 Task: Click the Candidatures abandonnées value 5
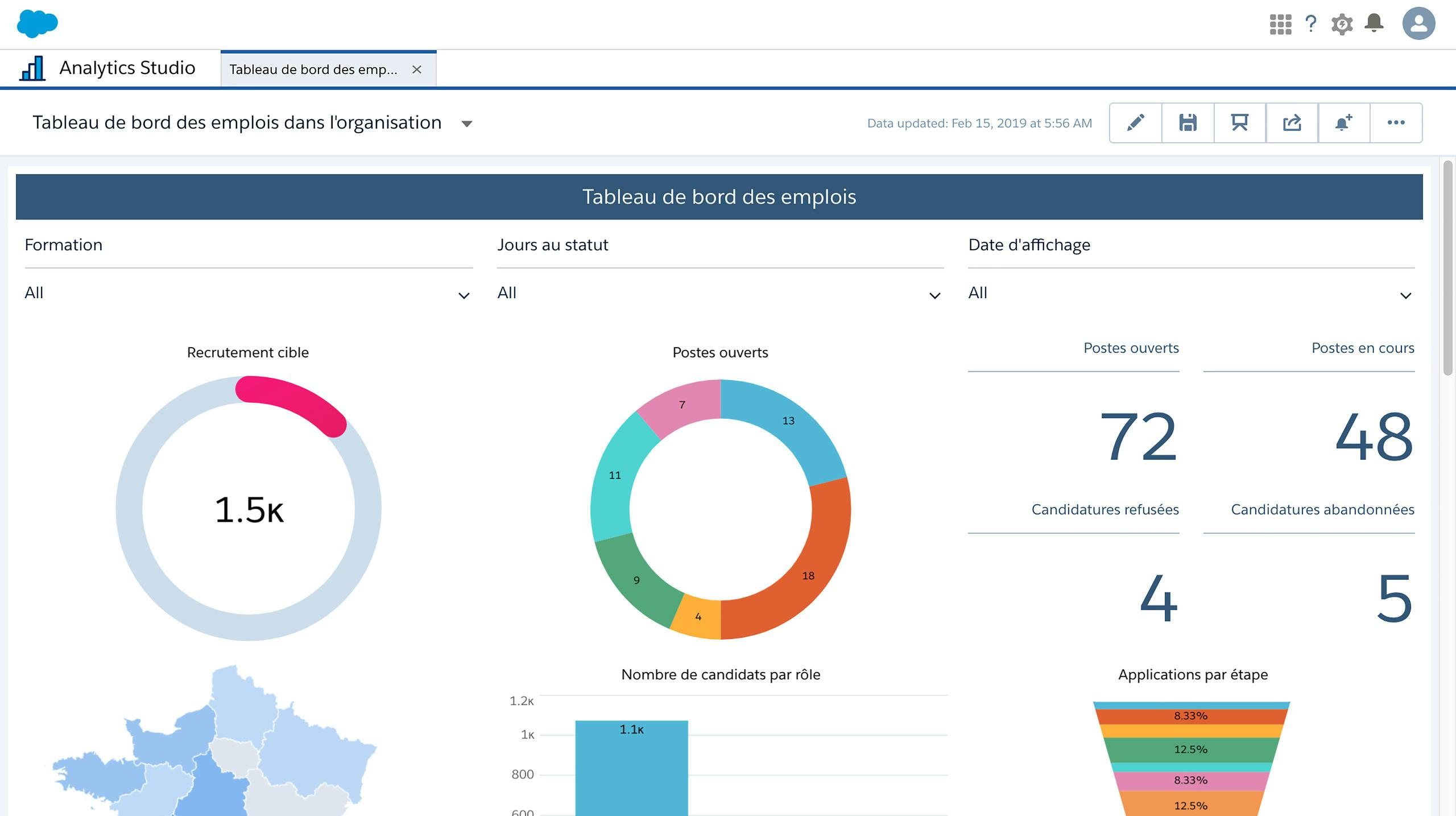(1395, 598)
